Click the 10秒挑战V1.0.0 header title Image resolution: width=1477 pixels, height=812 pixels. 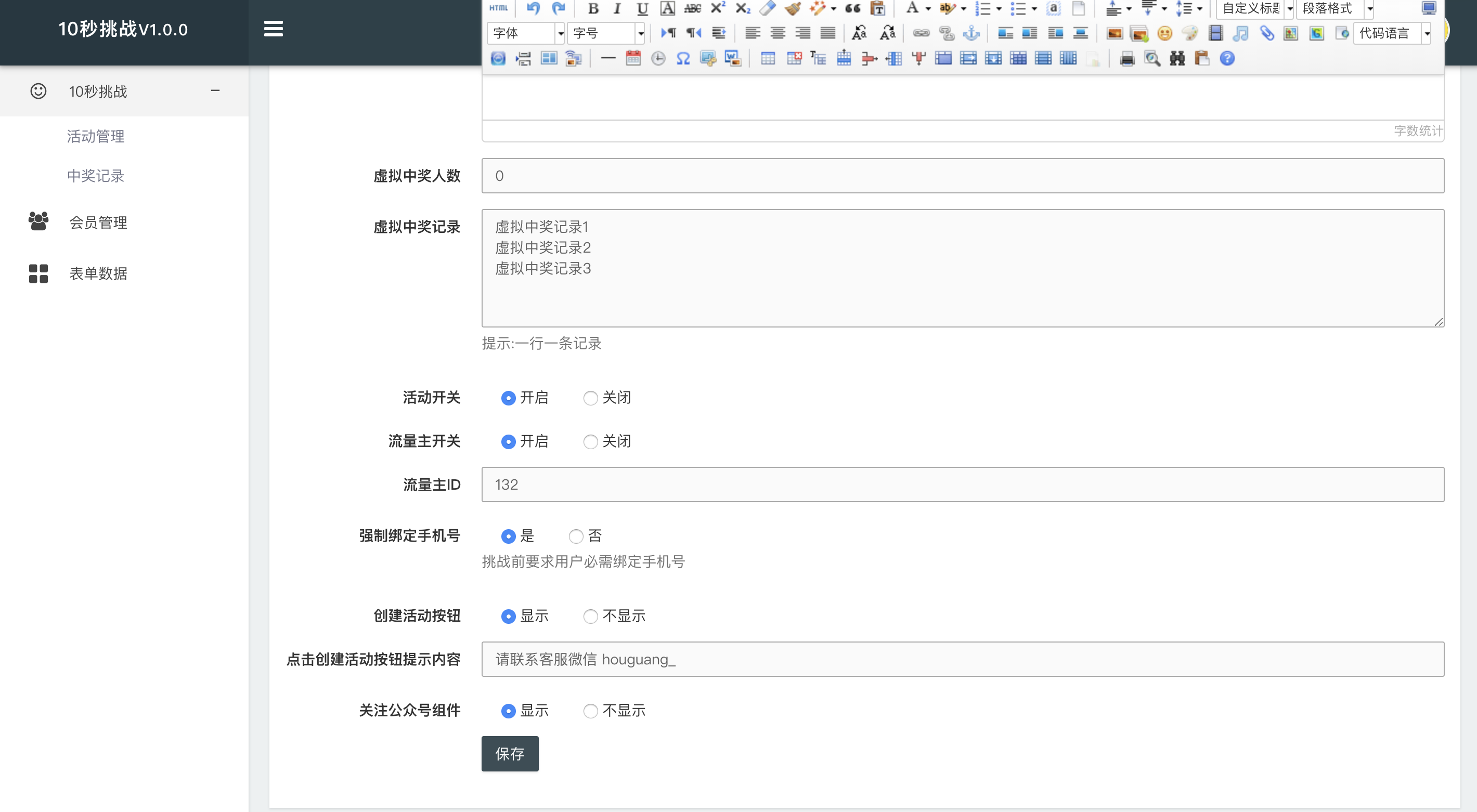coord(123,29)
